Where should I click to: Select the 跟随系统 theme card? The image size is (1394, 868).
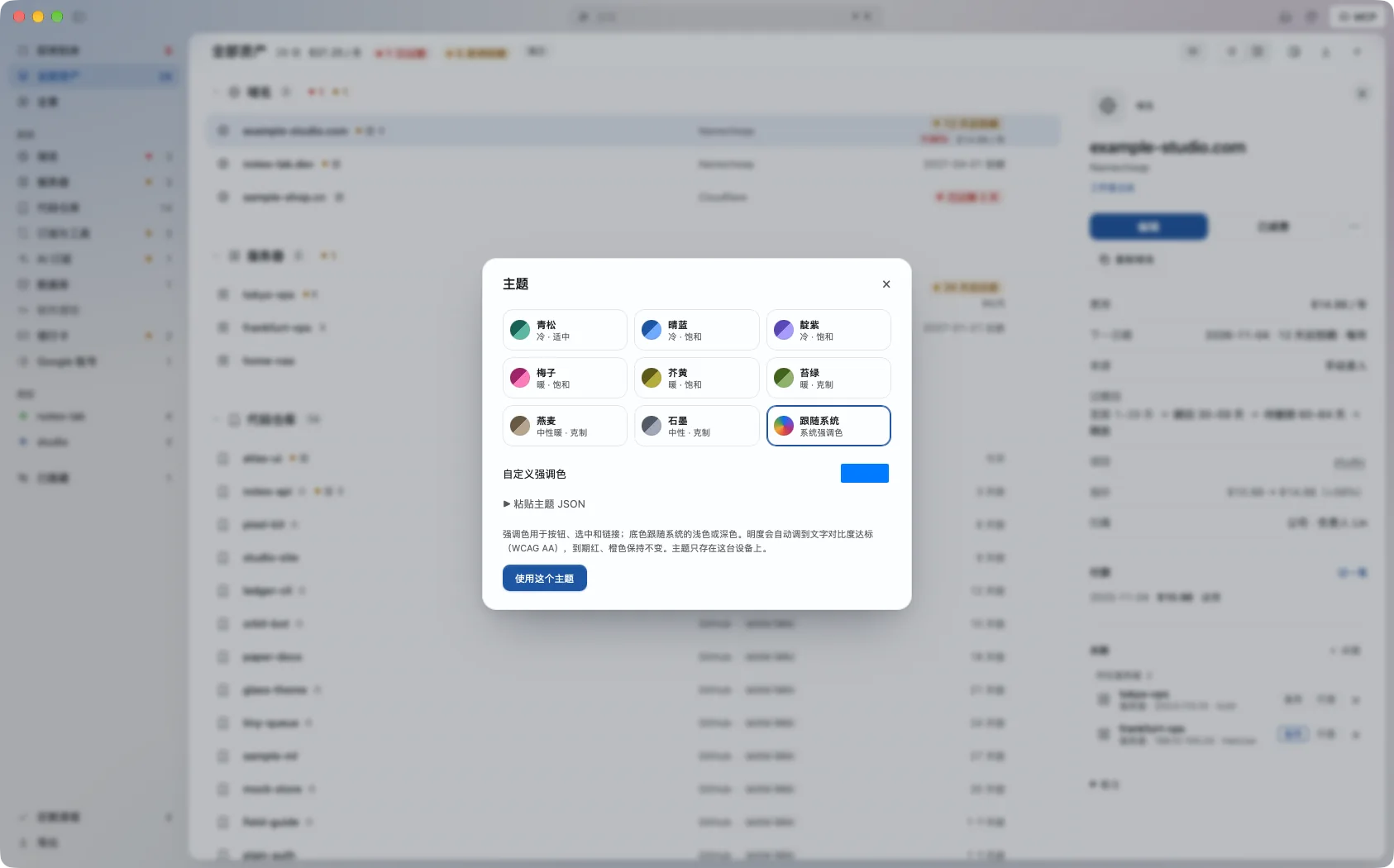tap(828, 426)
